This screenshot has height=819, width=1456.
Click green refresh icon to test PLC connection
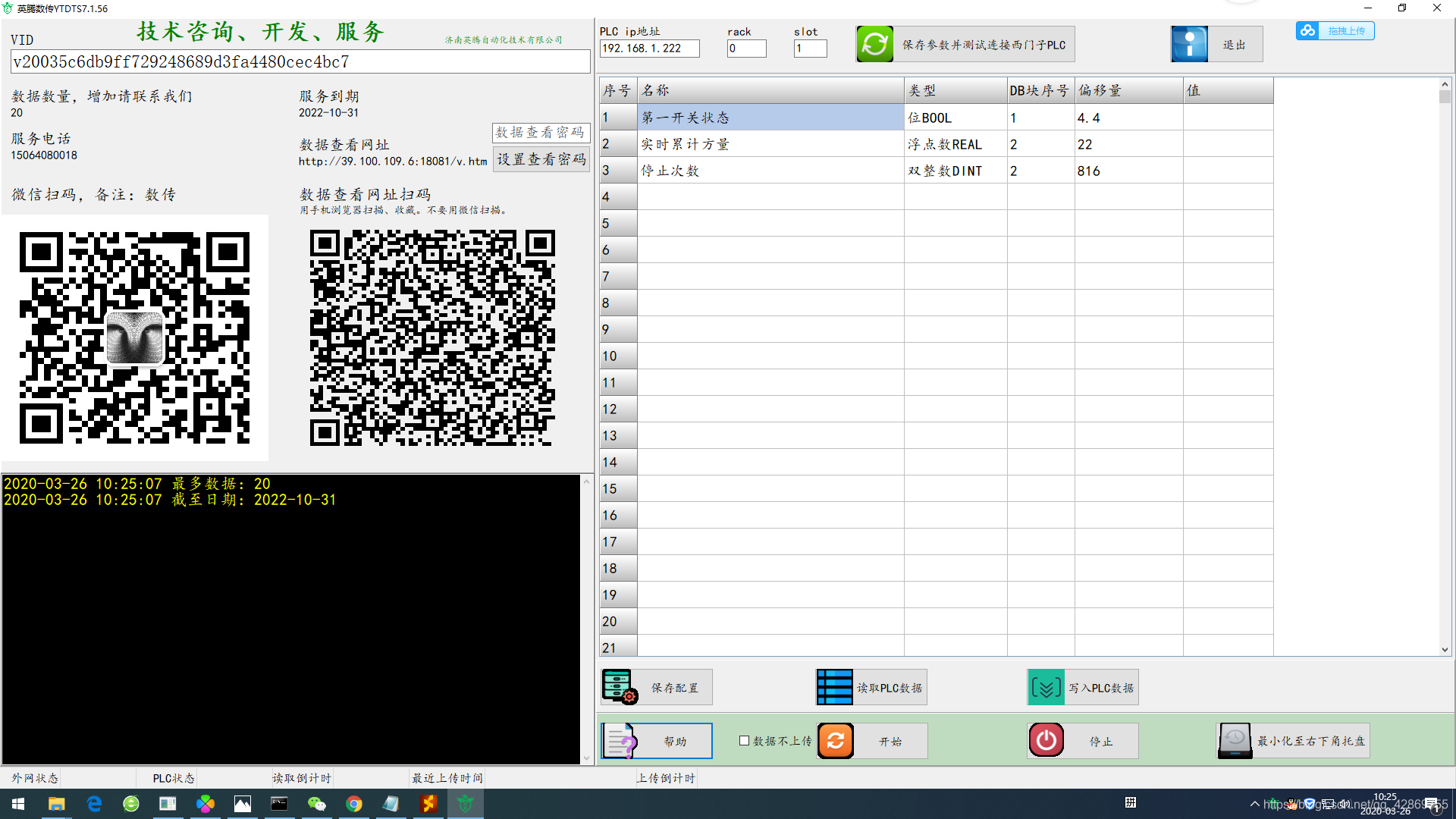pyautogui.click(x=874, y=44)
